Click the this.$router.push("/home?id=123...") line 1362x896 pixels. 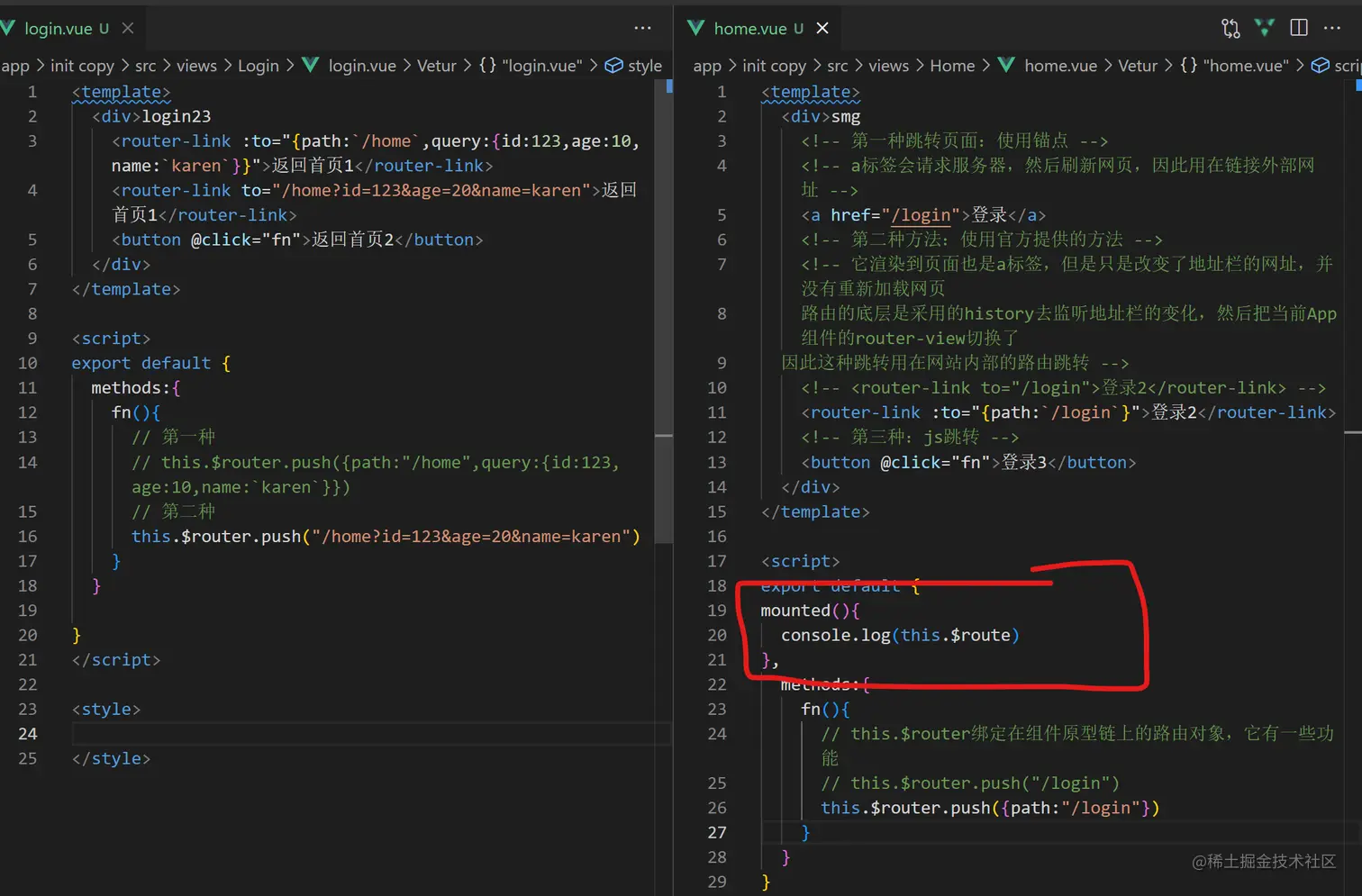point(386,537)
